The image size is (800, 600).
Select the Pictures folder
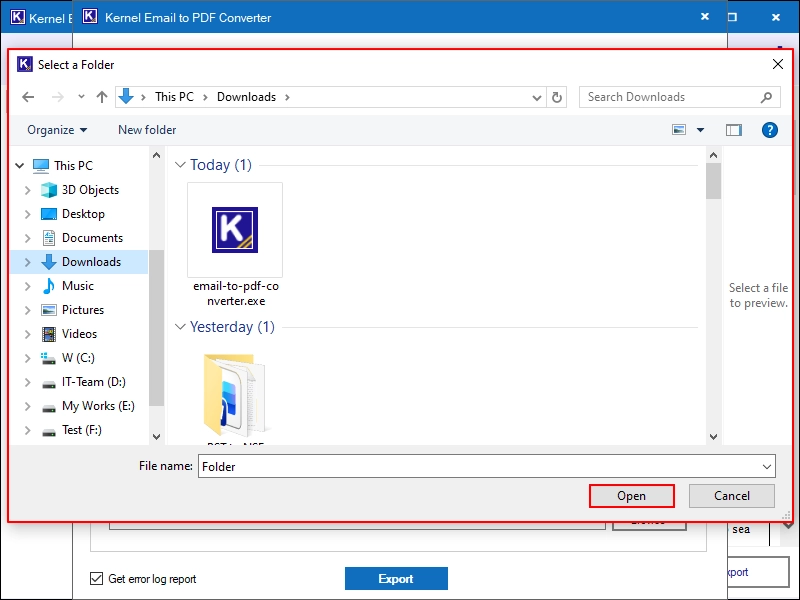[83, 310]
